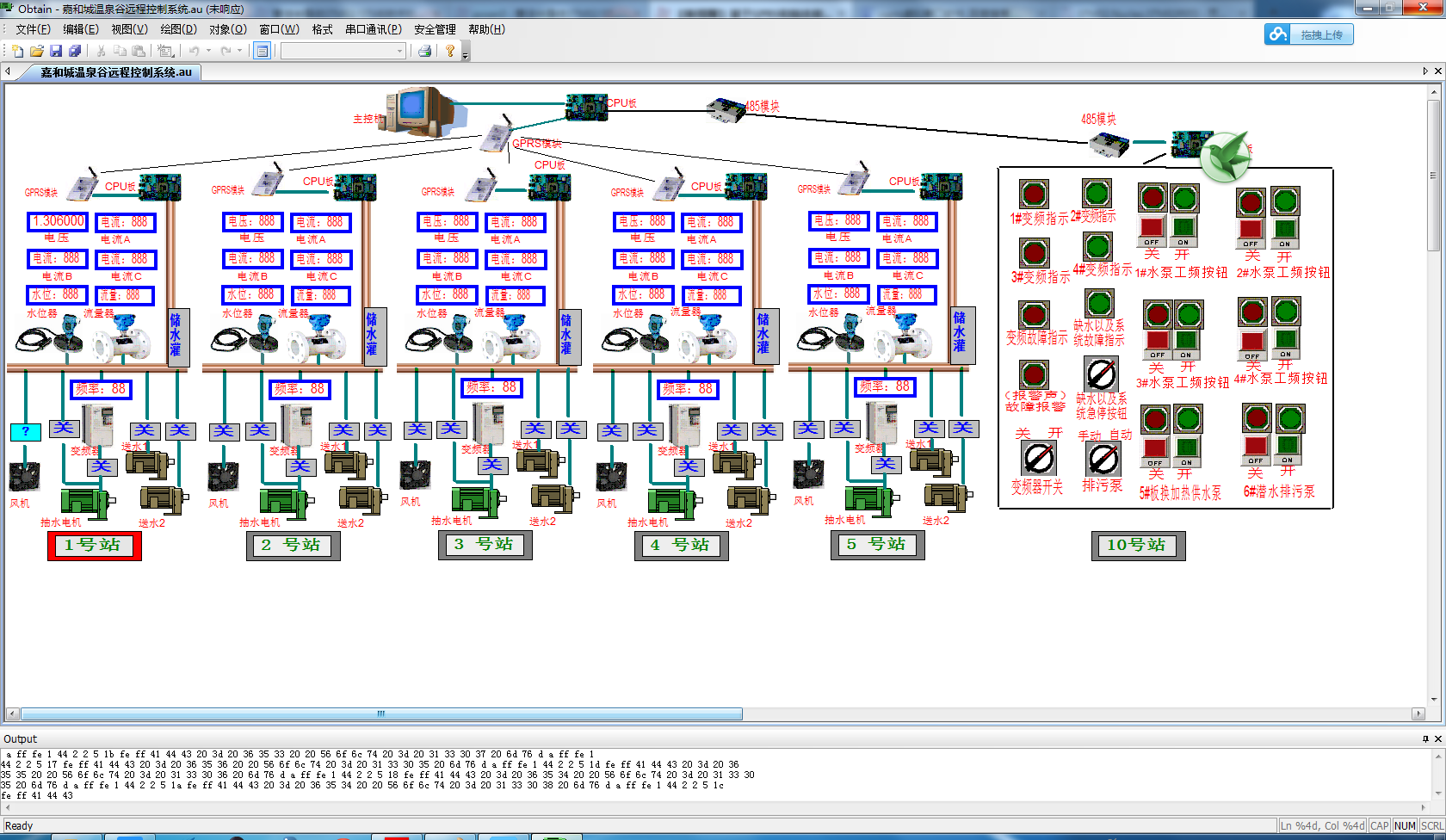Viewport: 1446px width, 840px height.
Task: Click the 1号站 station button
Action: pos(94,545)
